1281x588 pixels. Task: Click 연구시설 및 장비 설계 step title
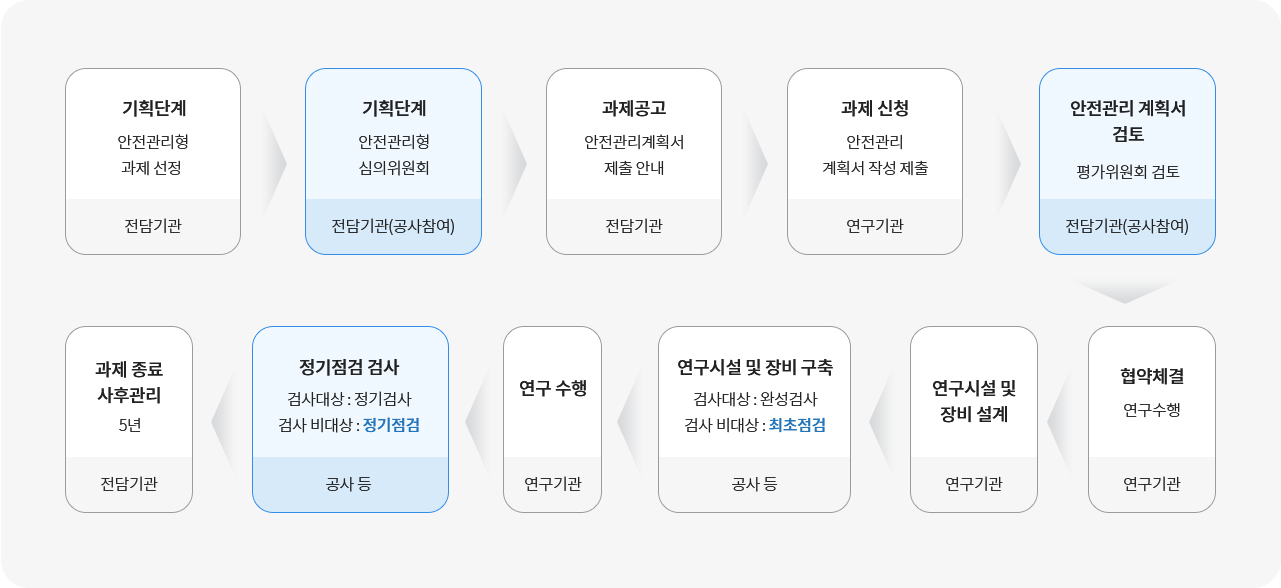pyautogui.click(x=974, y=400)
